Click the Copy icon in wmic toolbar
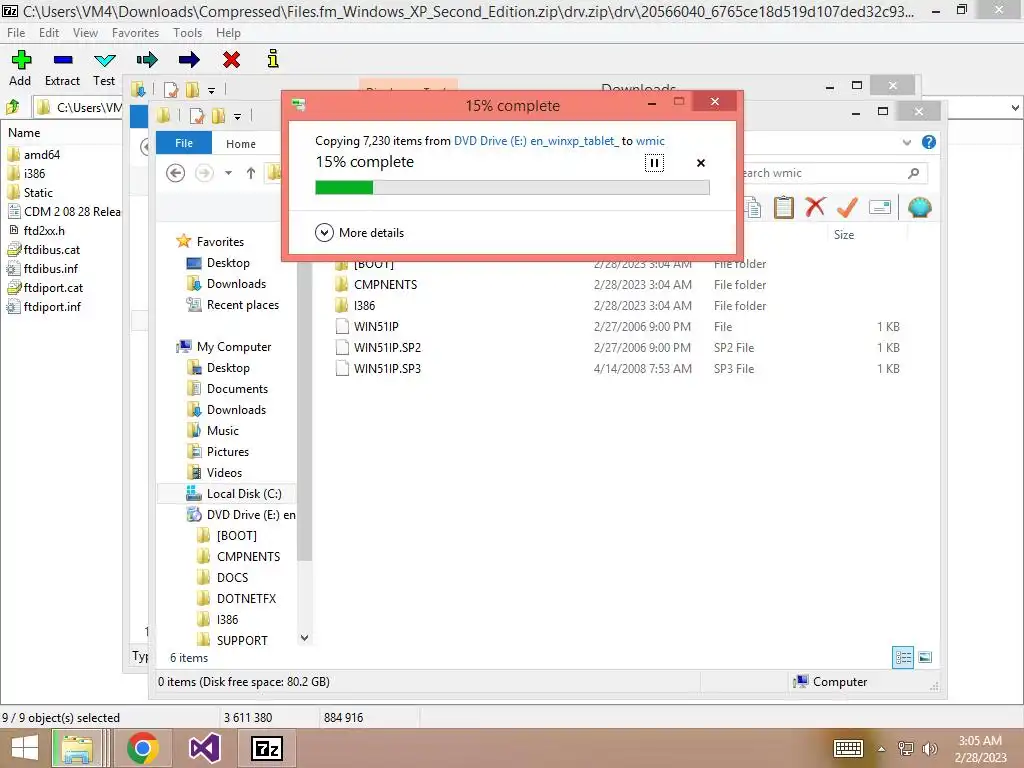 pyautogui.click(x=752, y=208)
